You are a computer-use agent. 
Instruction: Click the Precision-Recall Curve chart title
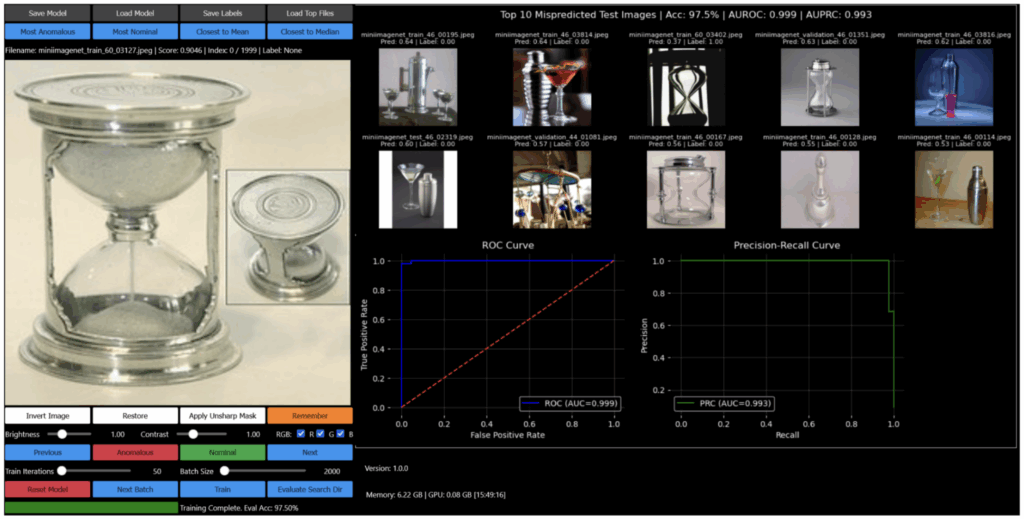pos(786,245)
